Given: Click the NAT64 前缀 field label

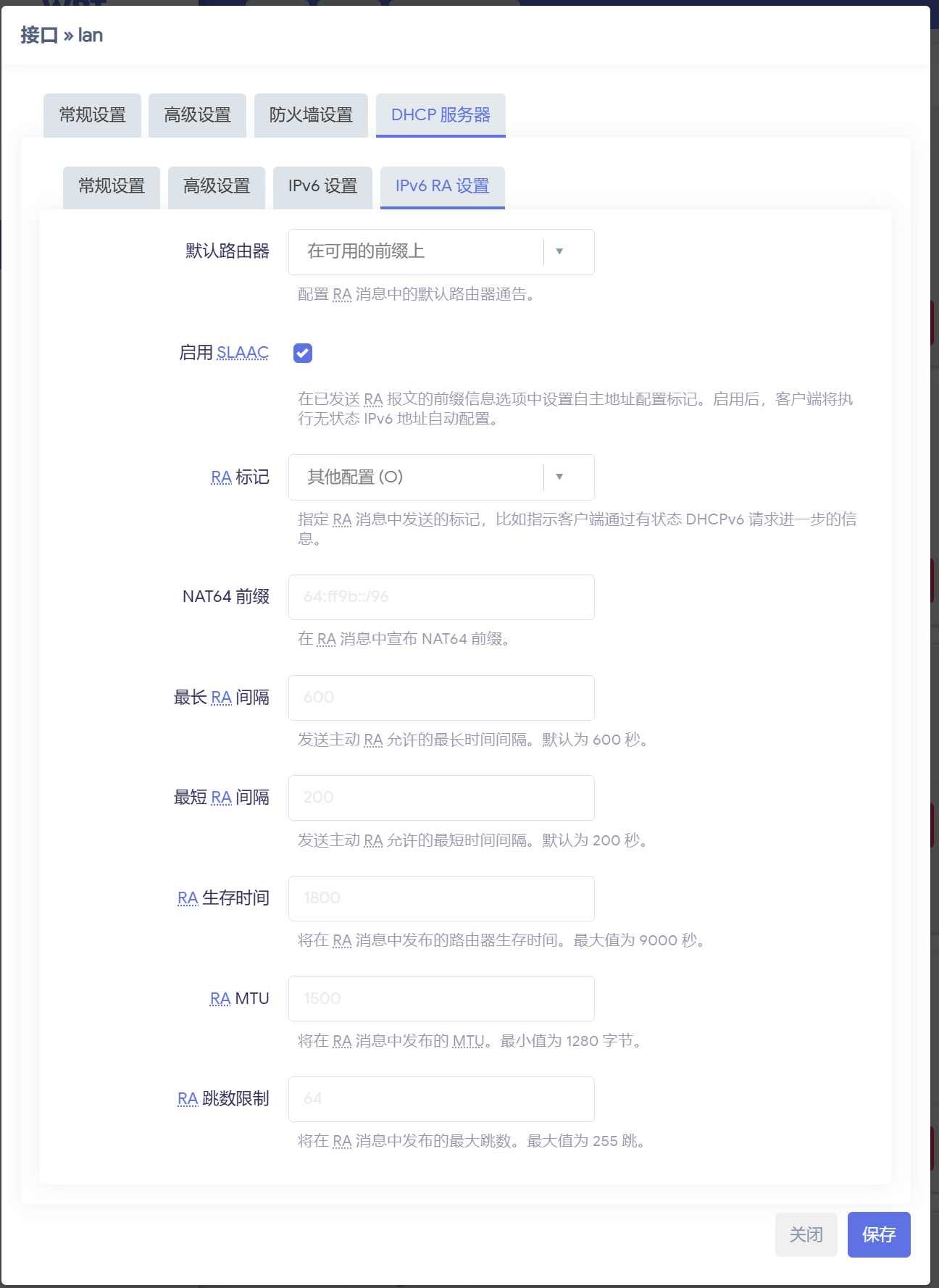Looking at the screenshot, I should click(226, 597).
